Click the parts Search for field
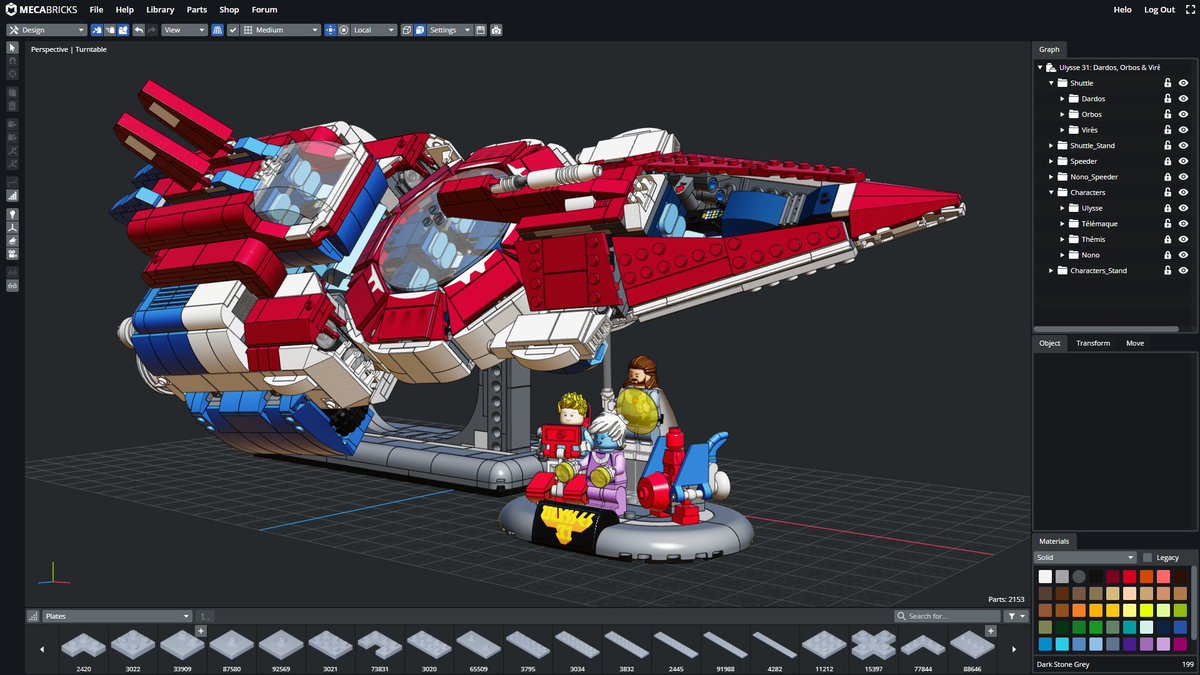 tap(947, 616)
